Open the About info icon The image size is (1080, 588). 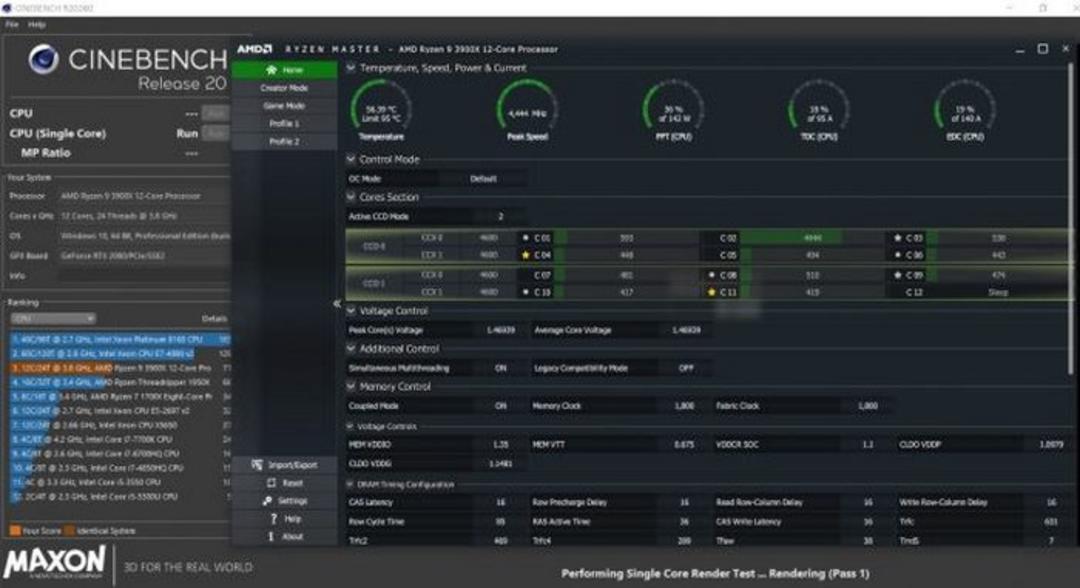(271, 536)
